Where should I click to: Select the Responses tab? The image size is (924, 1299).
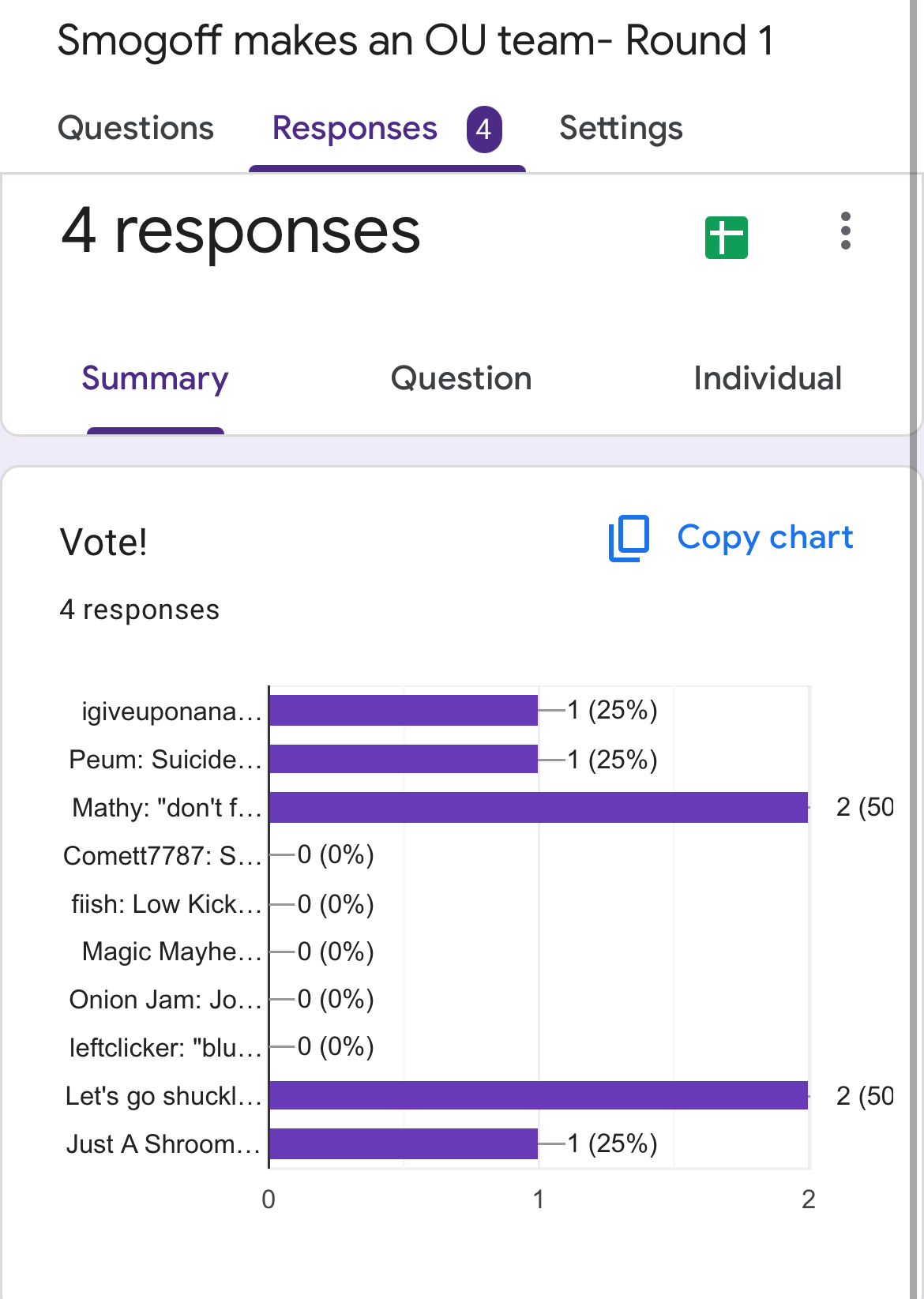point(355,129)
